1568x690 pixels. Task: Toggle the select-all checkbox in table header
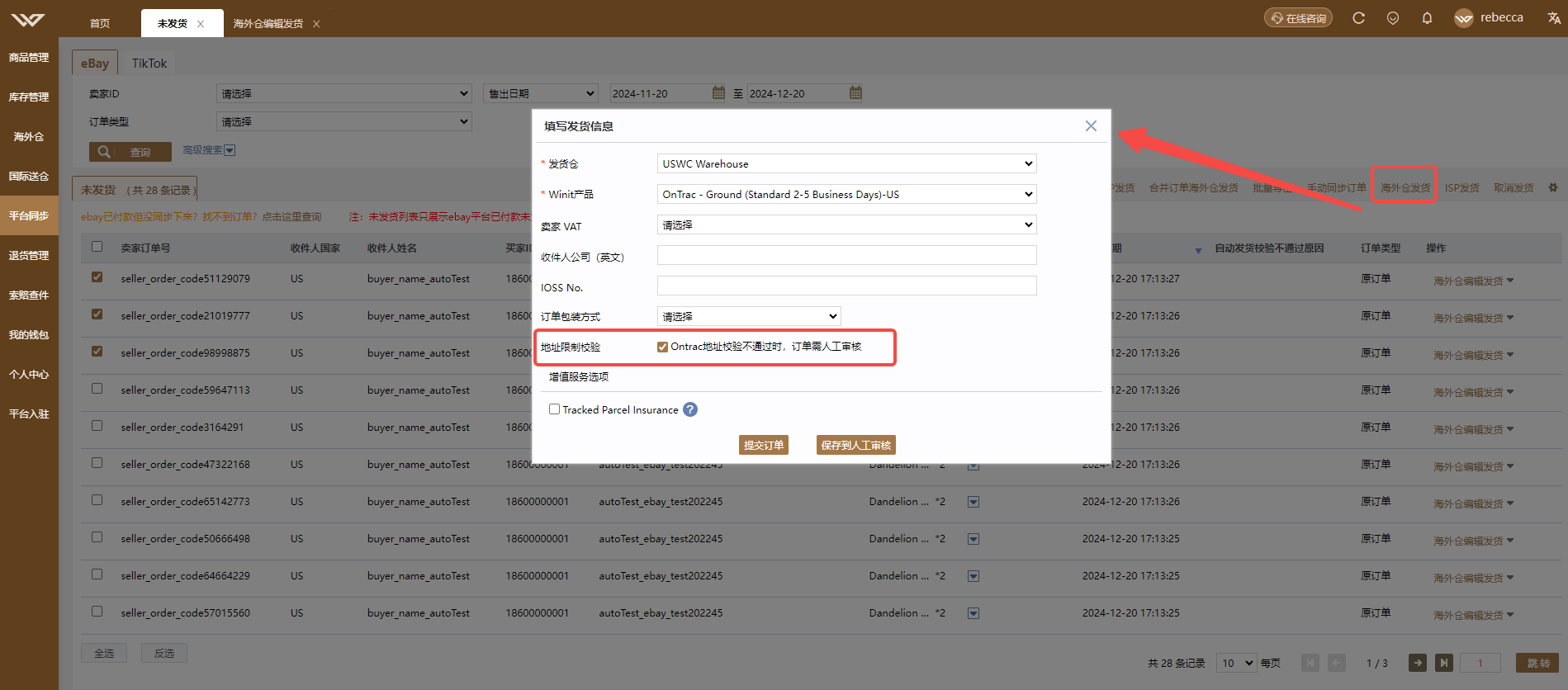point(97,246)
